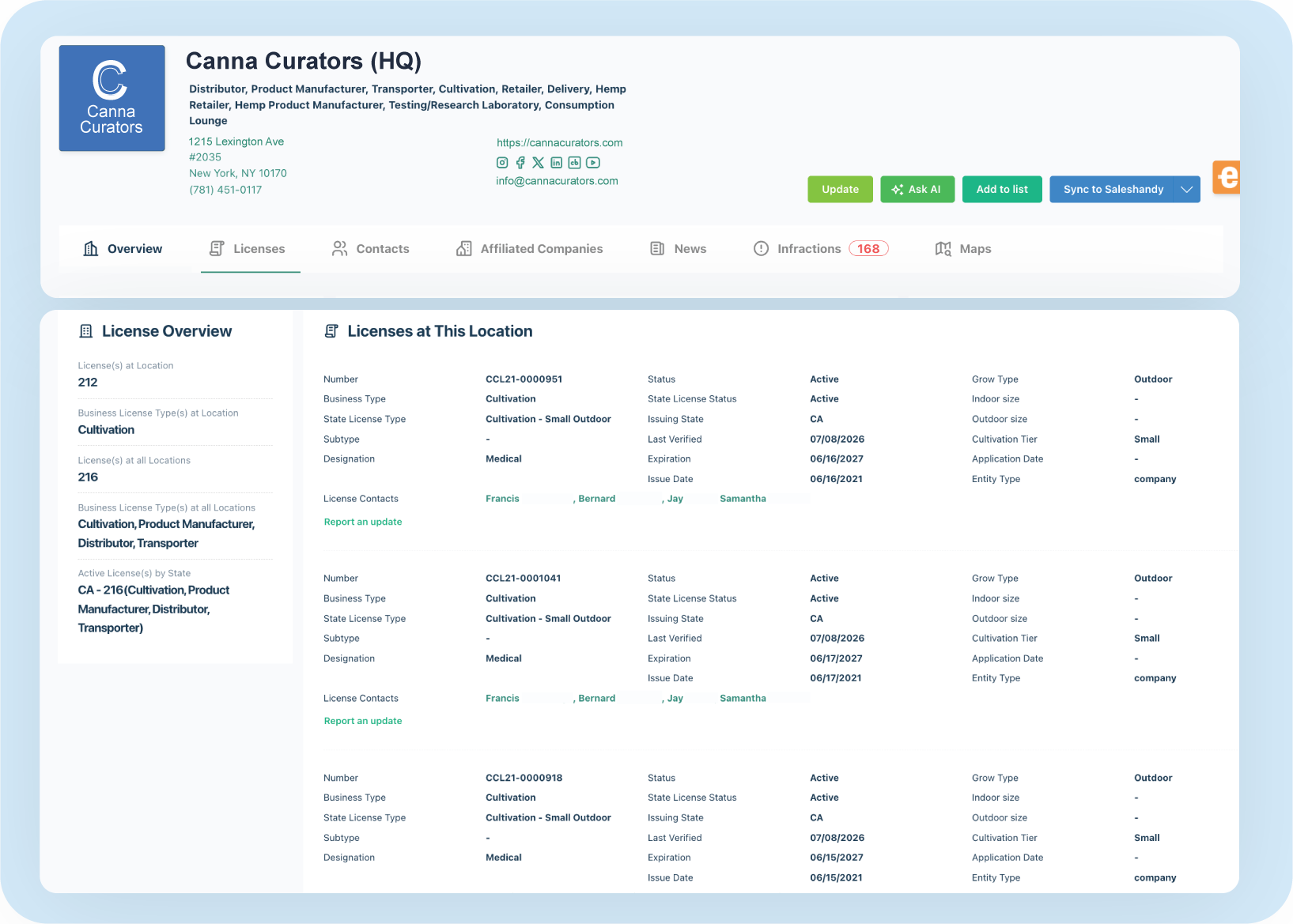The width and height of the screenshot is (1293, 924).
Task: Open contact Bernard on license CCL21-0001041
Action: (x=597, y=699)
